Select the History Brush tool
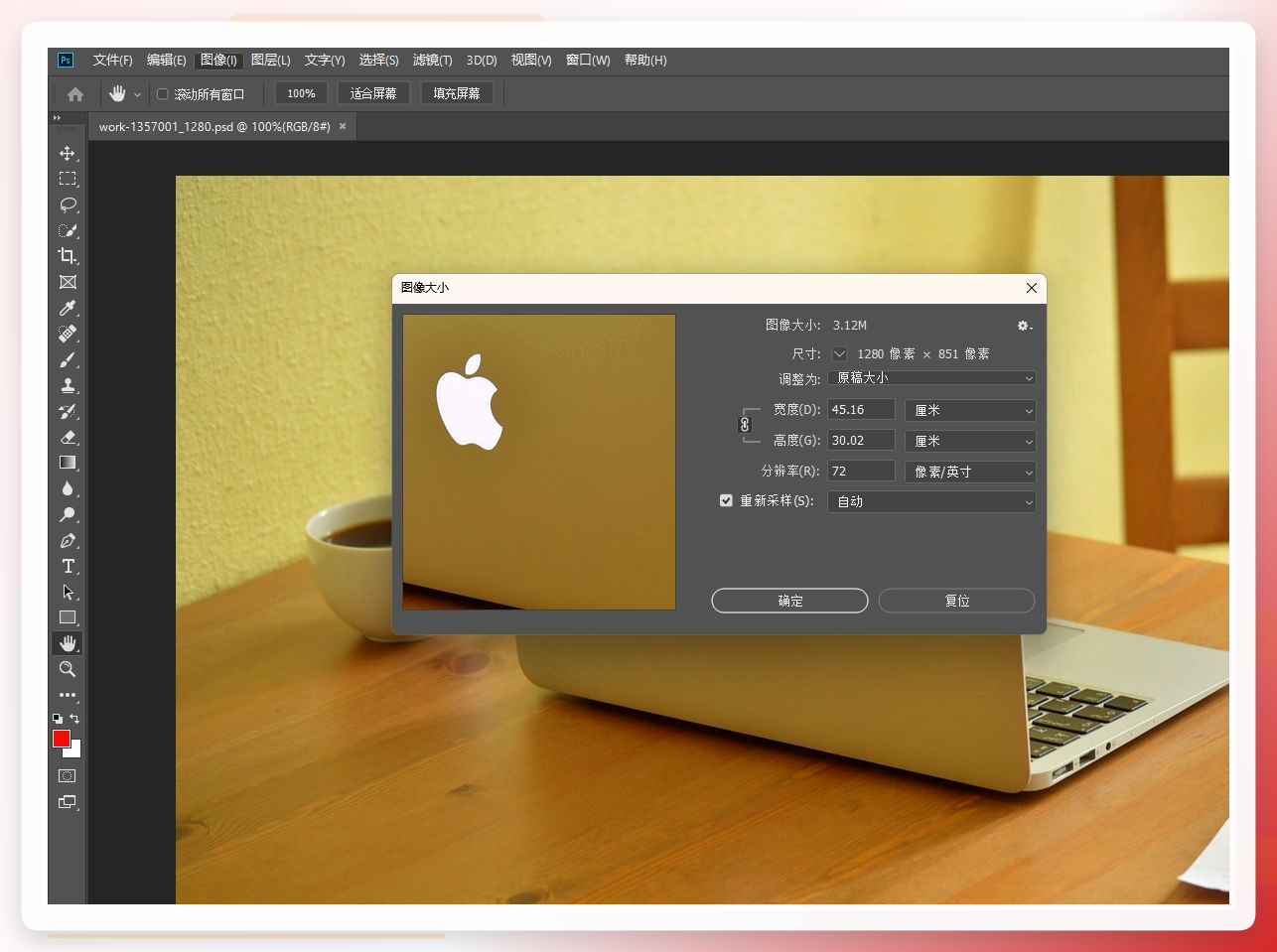1277x952 pixels. [x=68, y=411]
